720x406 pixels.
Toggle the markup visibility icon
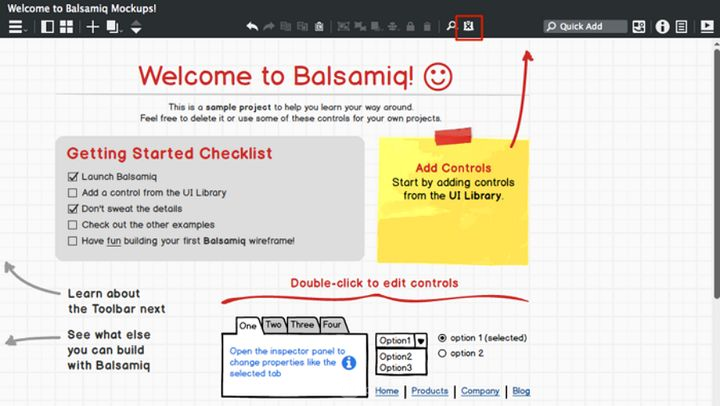468,26
